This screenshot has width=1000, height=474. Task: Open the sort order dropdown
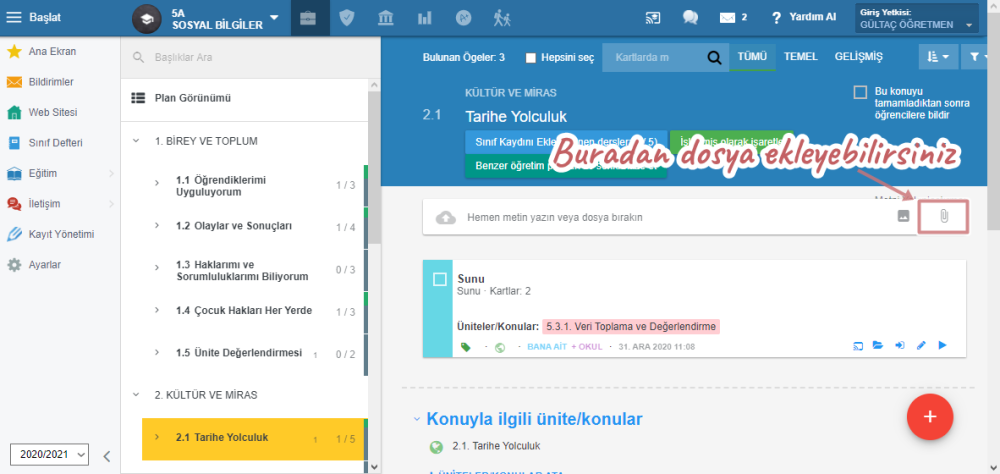[x=938, y=57]
